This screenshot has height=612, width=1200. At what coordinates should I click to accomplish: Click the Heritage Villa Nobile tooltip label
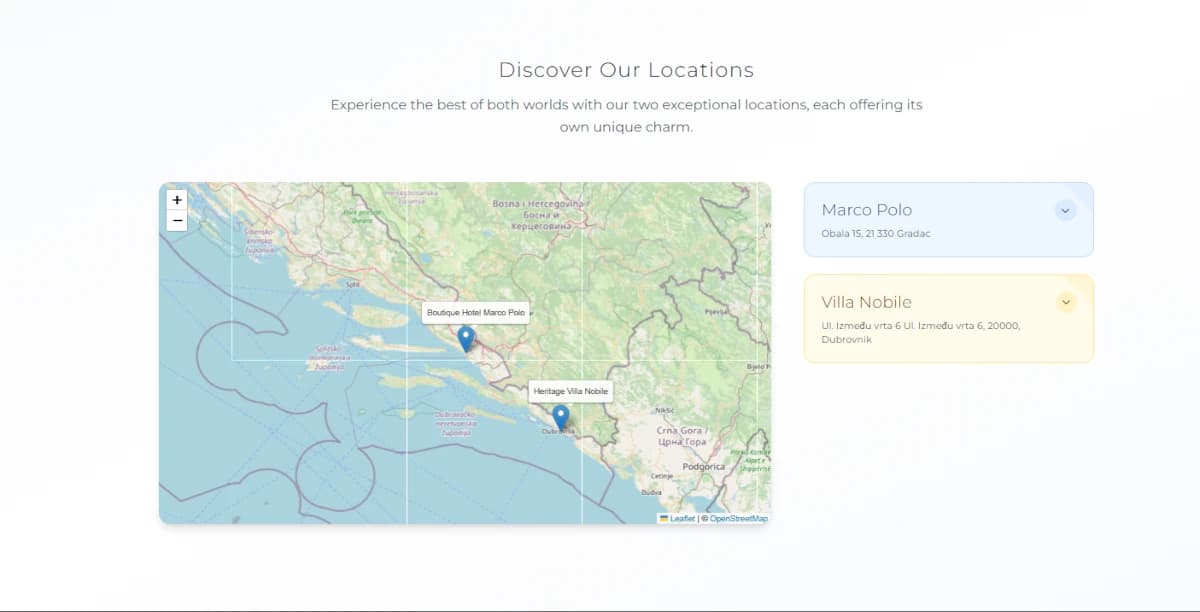point(570,391)
